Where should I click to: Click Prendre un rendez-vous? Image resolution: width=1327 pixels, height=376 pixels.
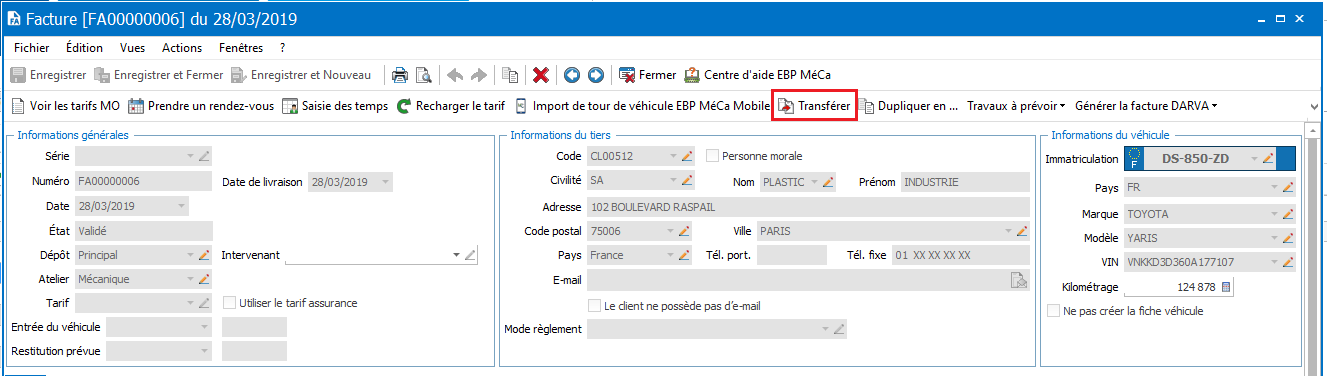pos(201,105)
